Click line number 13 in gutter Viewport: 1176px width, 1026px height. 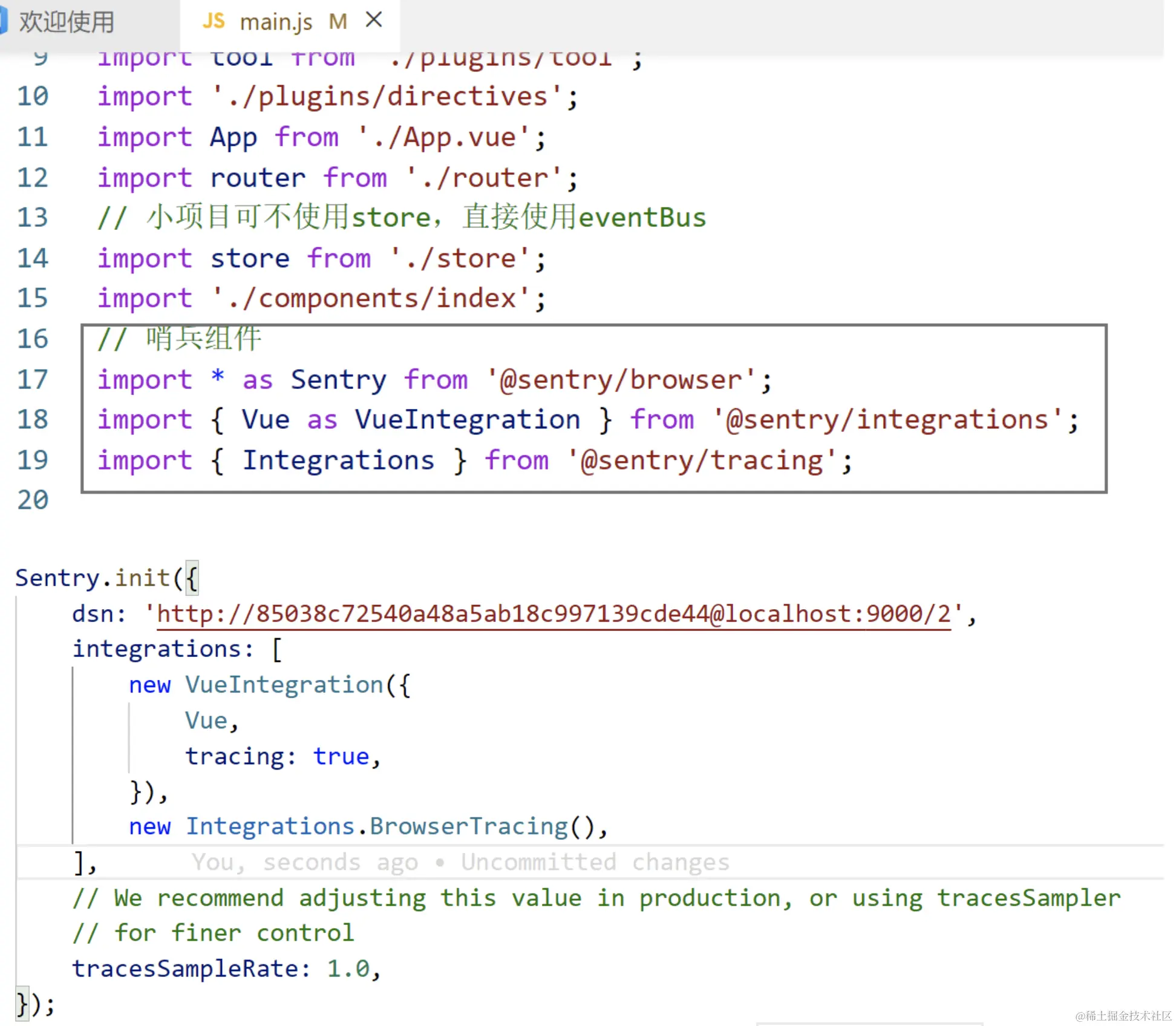(33, 218)
